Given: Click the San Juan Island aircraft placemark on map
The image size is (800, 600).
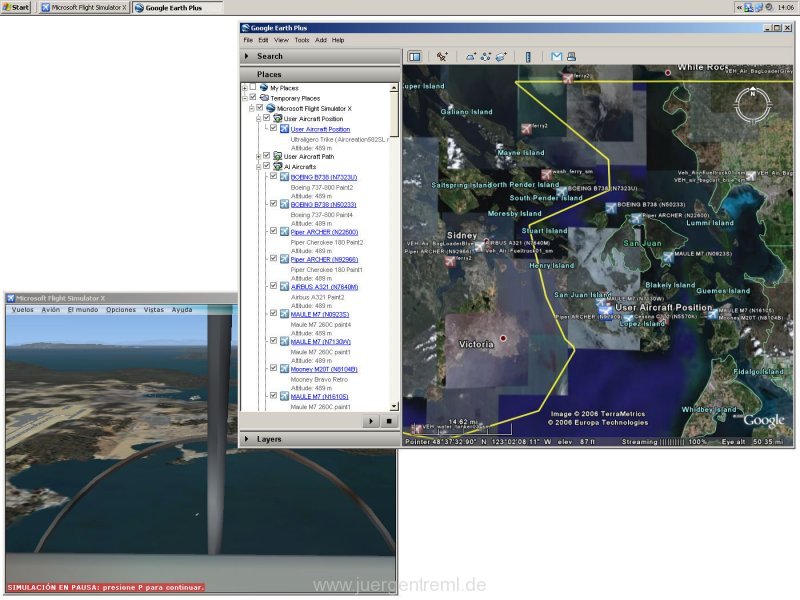Looking at the screenshot, I should click(x=603, y=304).
